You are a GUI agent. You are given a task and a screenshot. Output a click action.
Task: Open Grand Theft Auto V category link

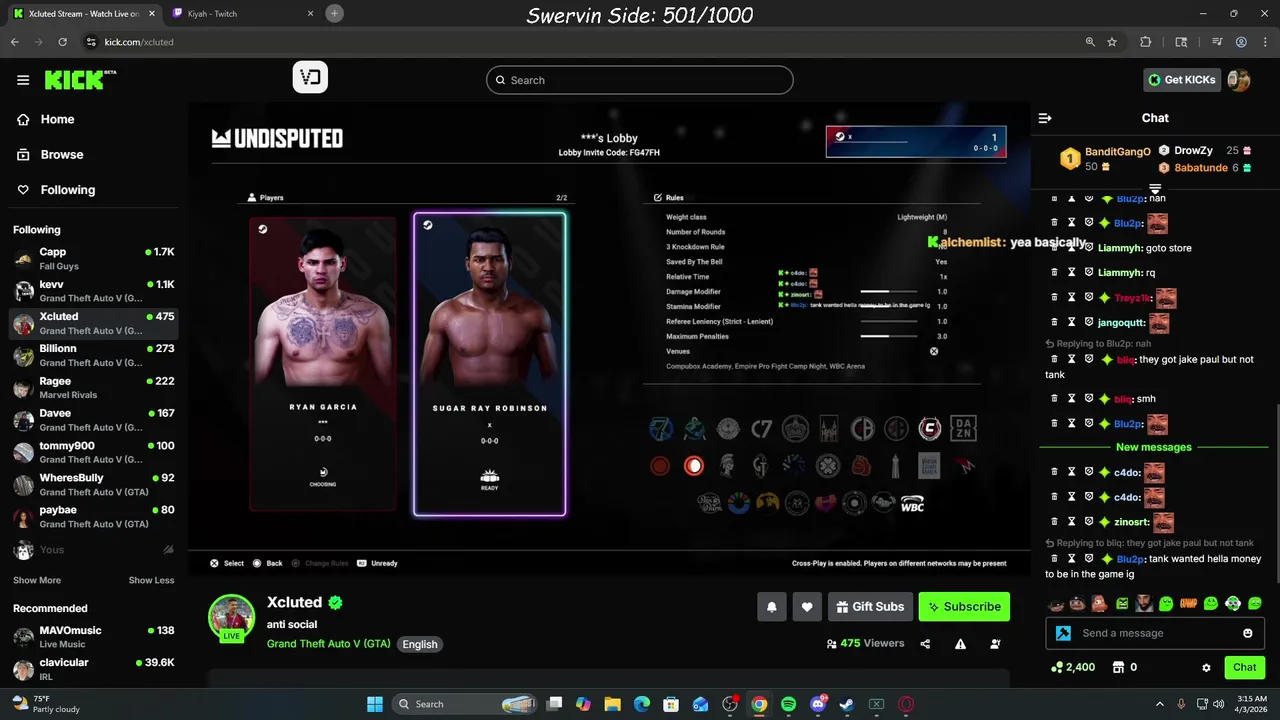(328, 644)
